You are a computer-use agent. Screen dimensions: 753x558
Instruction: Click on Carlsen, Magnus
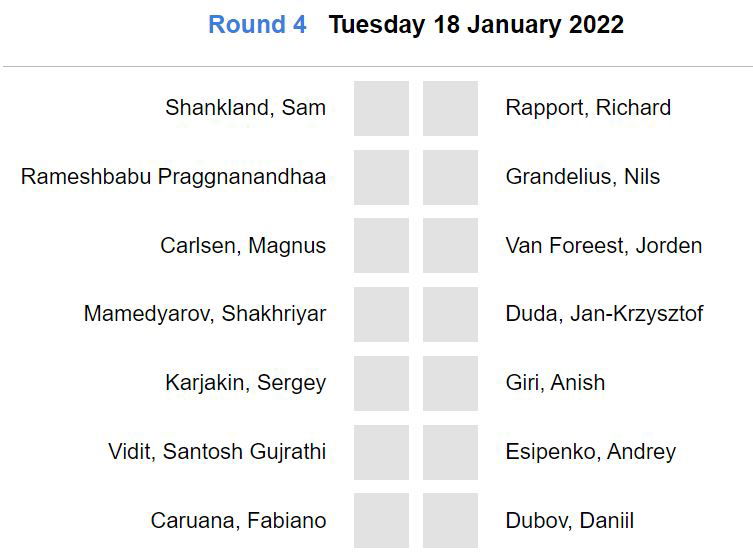click(243, 246)
